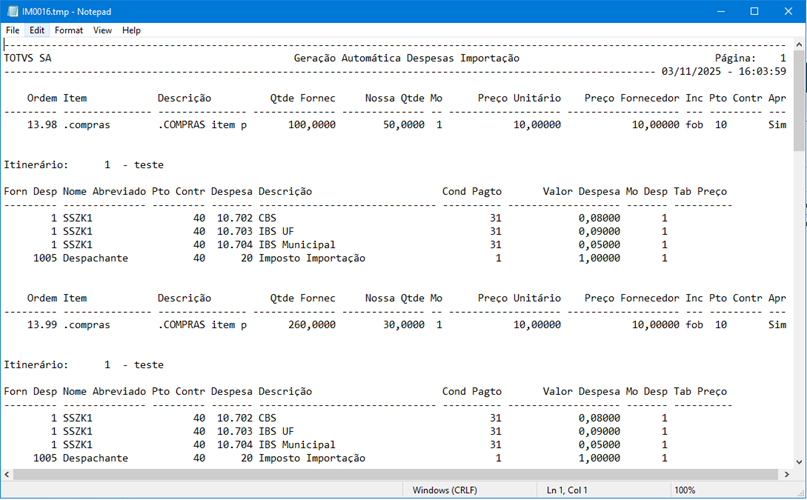Click second '0,08000' despesa value
This screenshot has height=500, width=807.
(x=600, y=418)
